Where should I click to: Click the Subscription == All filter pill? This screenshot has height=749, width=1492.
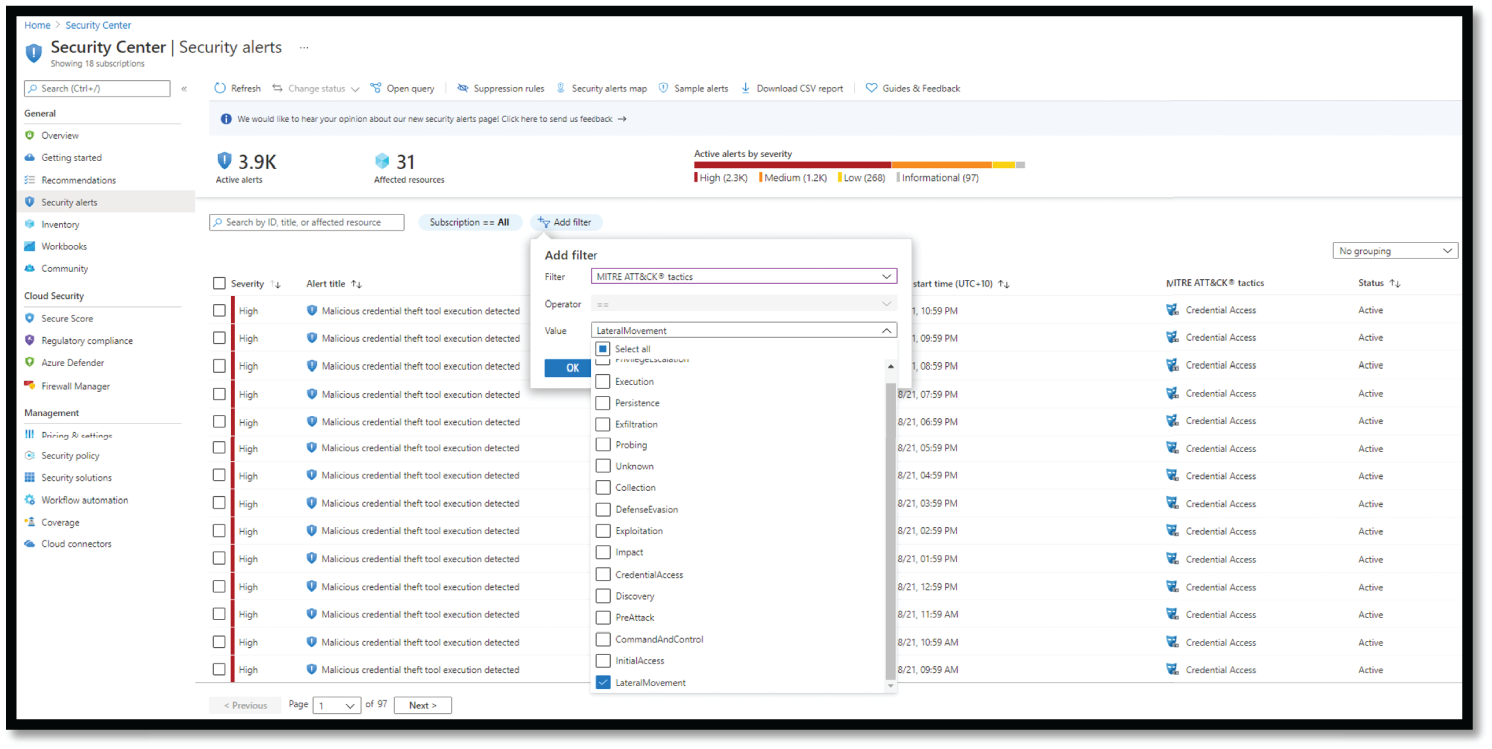[469, 222]
